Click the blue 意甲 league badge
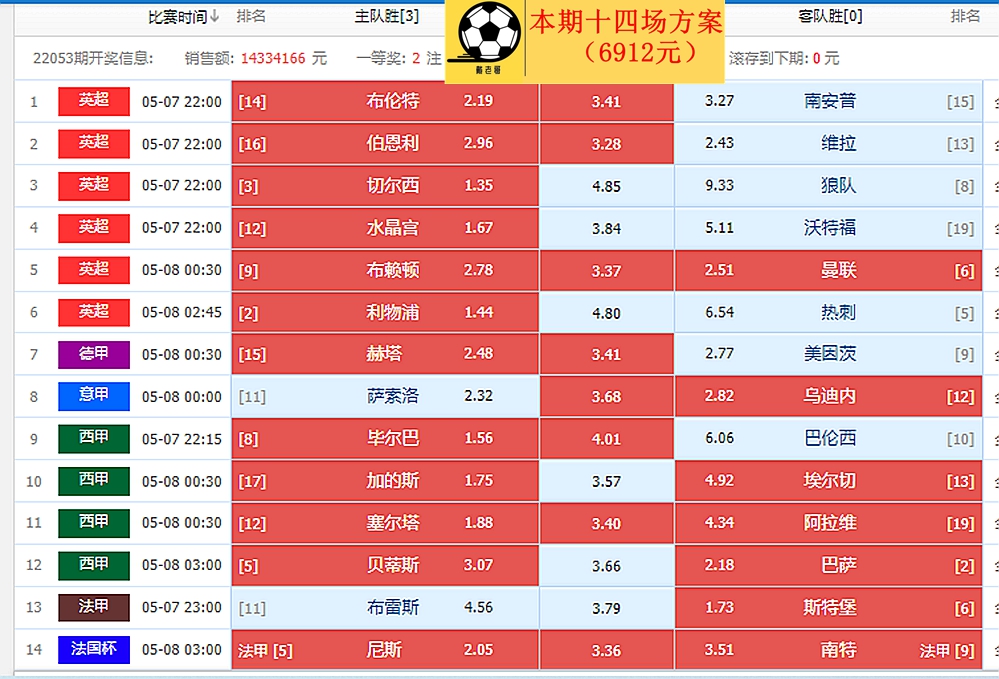Screen dimensions: 999x679 pos(94,396)
